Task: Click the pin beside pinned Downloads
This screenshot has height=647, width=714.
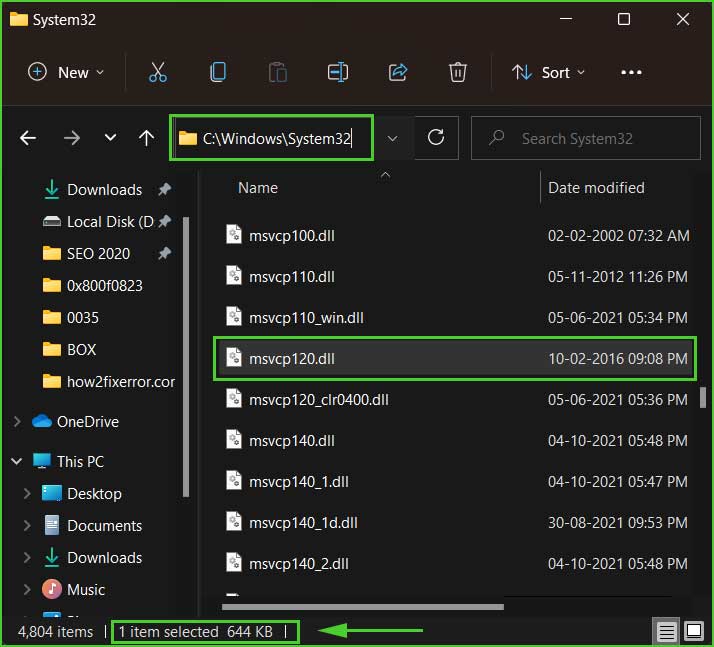Action: pyautogui.click(x=164, y=189)
